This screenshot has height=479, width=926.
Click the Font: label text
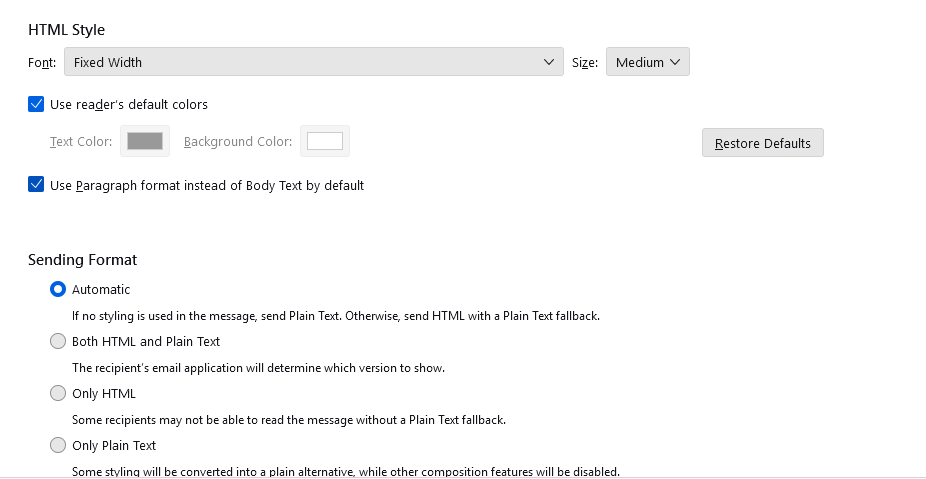(42, 62)
